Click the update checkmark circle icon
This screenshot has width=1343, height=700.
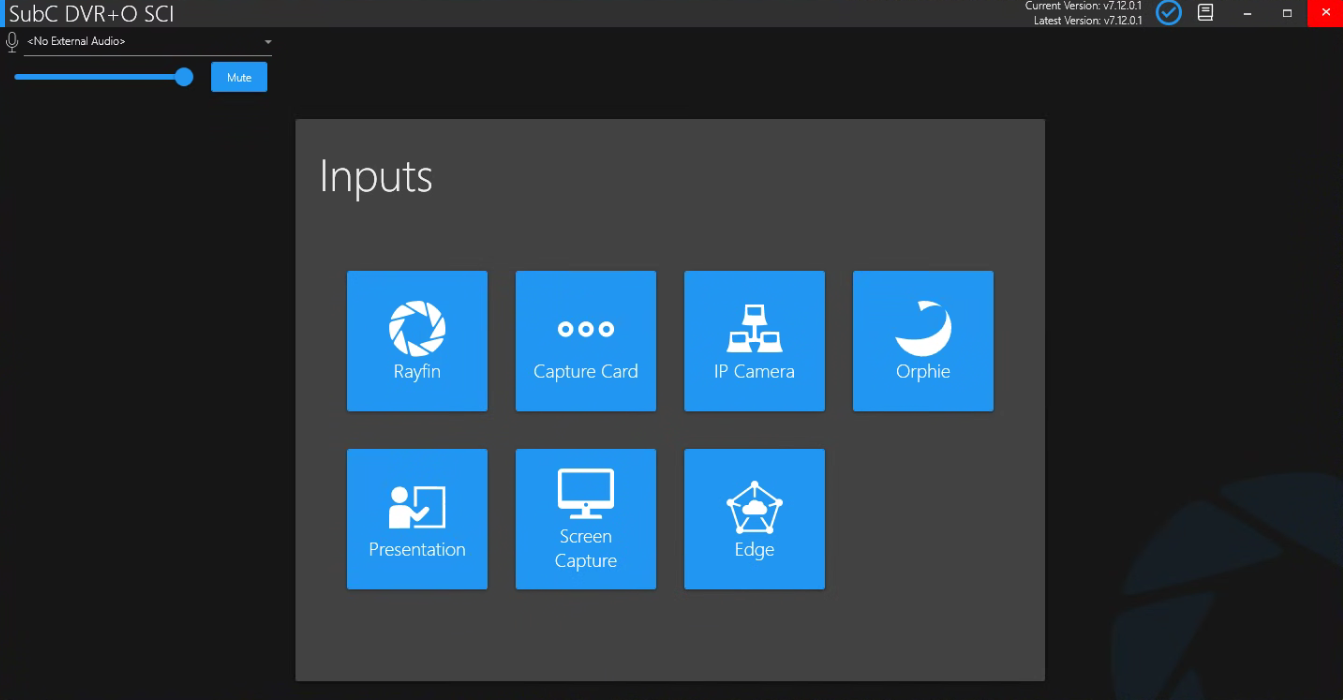[x=1168, y=13]
